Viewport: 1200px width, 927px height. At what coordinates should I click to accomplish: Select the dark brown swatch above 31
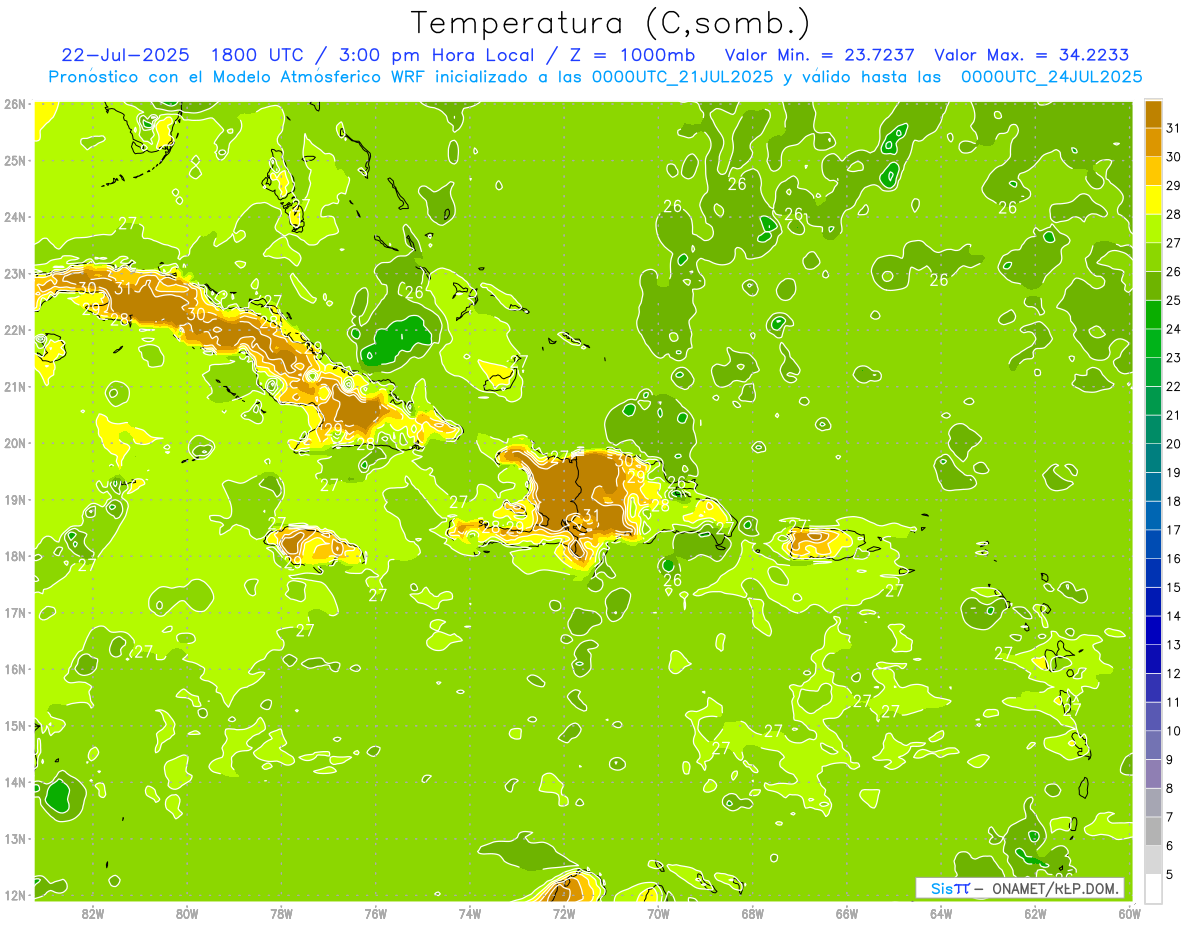point(1153,114)
